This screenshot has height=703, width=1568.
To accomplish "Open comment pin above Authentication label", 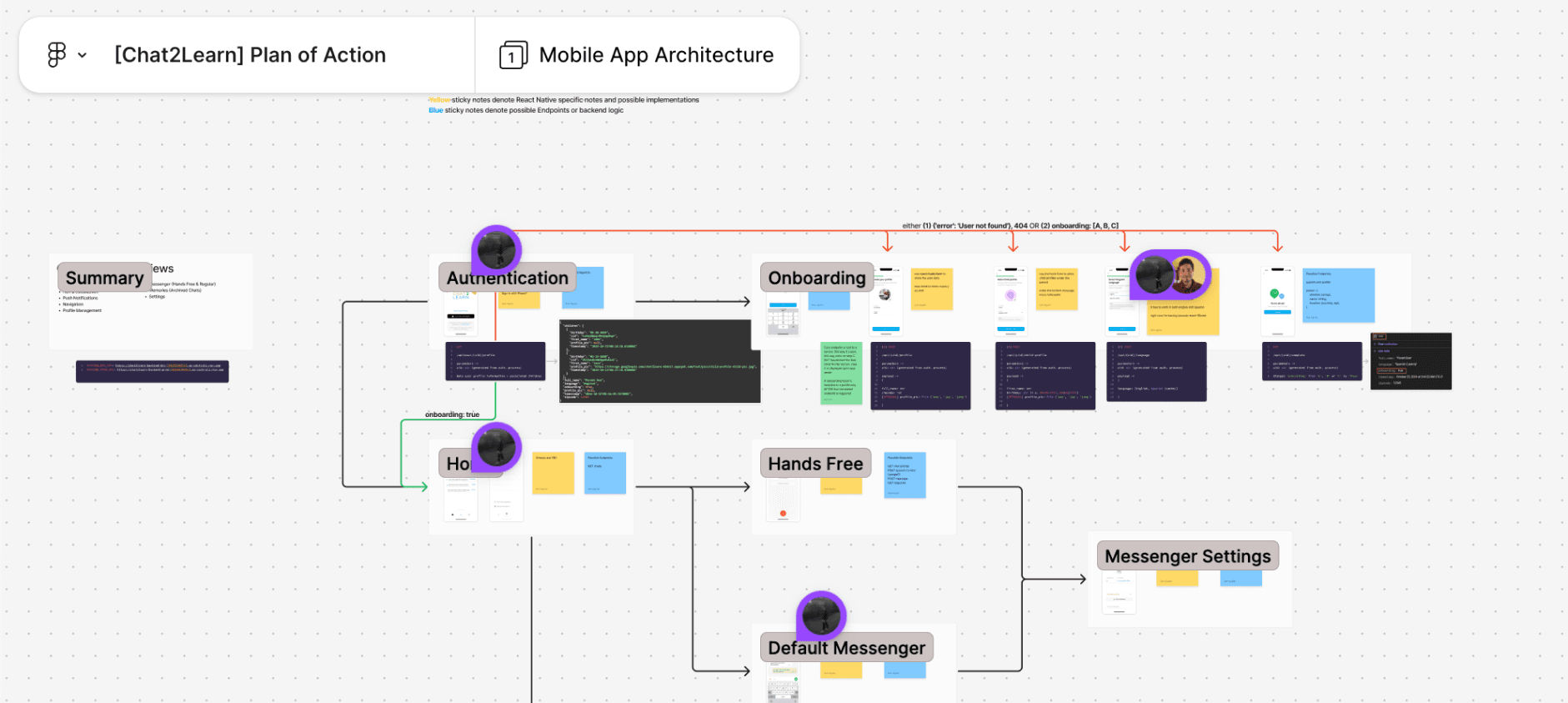I will pyautogui.click(x=497, y=249).
